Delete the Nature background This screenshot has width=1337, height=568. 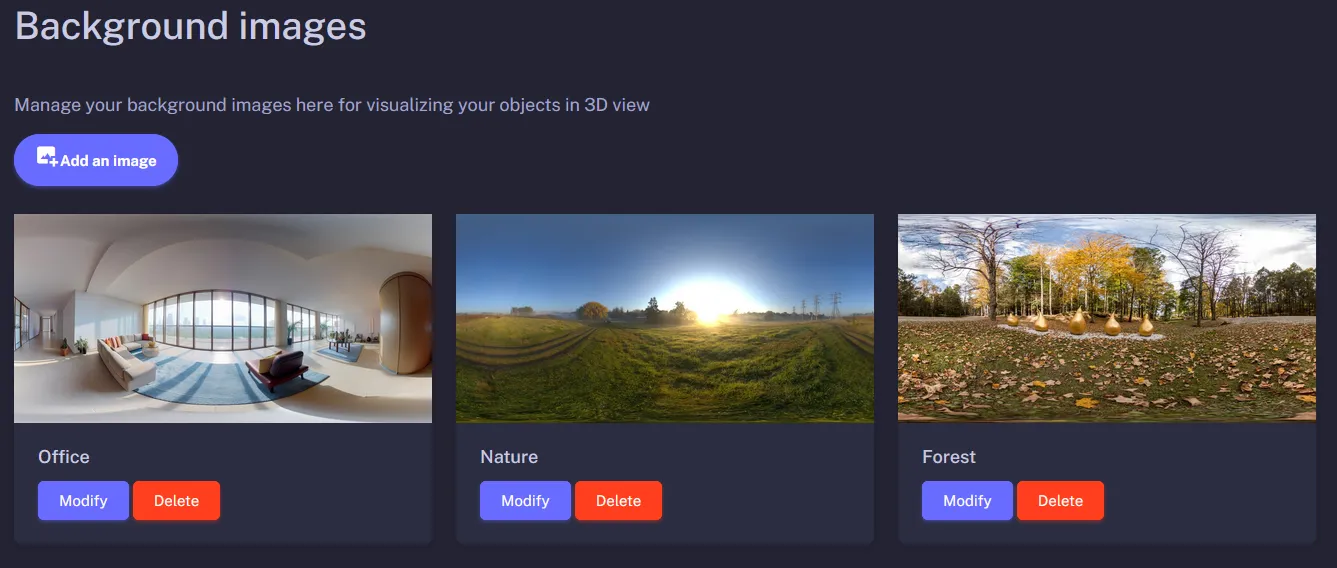click(x=618, y=501)
